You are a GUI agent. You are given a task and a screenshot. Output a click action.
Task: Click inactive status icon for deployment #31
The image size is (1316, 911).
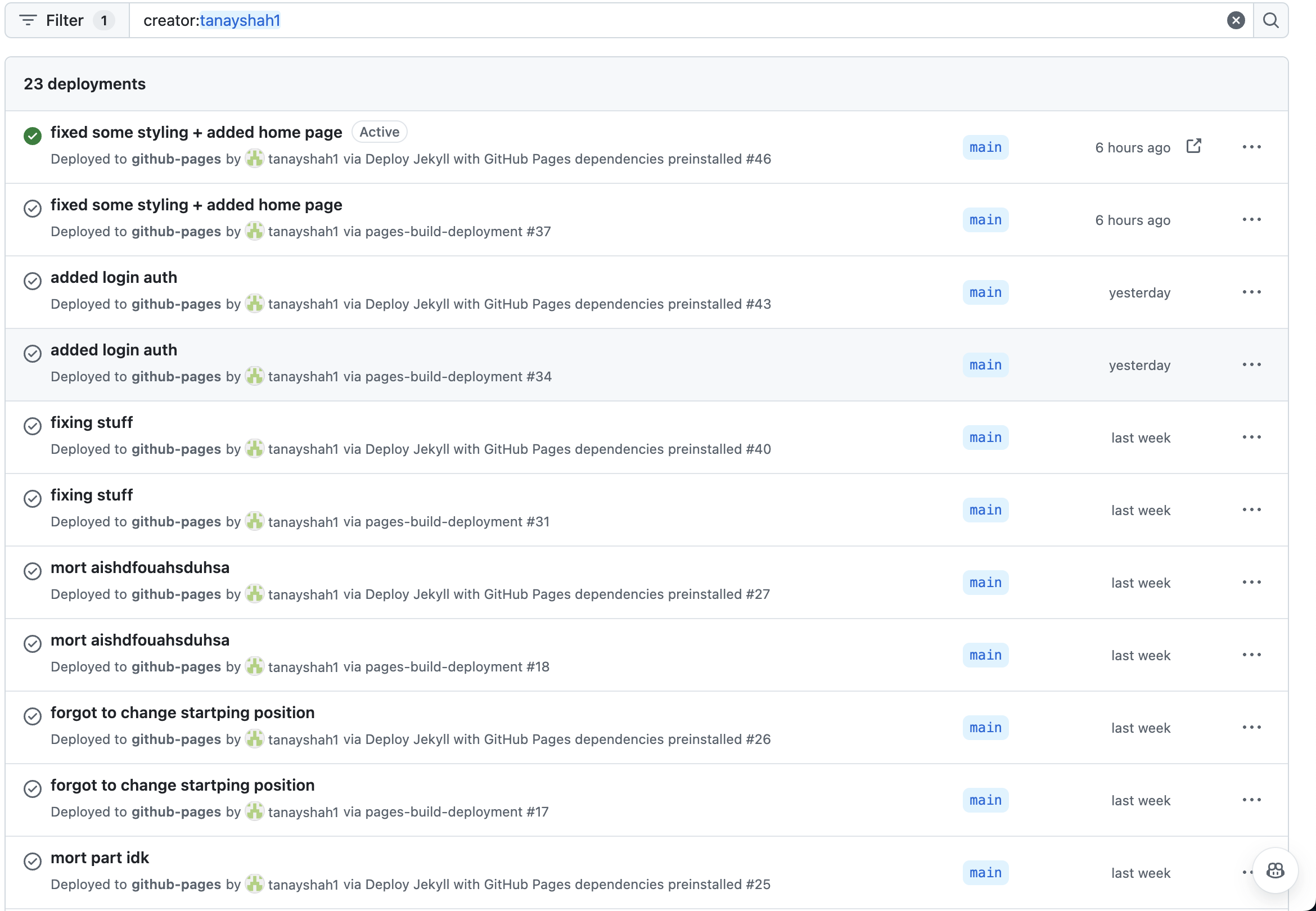tap(33, 498)
